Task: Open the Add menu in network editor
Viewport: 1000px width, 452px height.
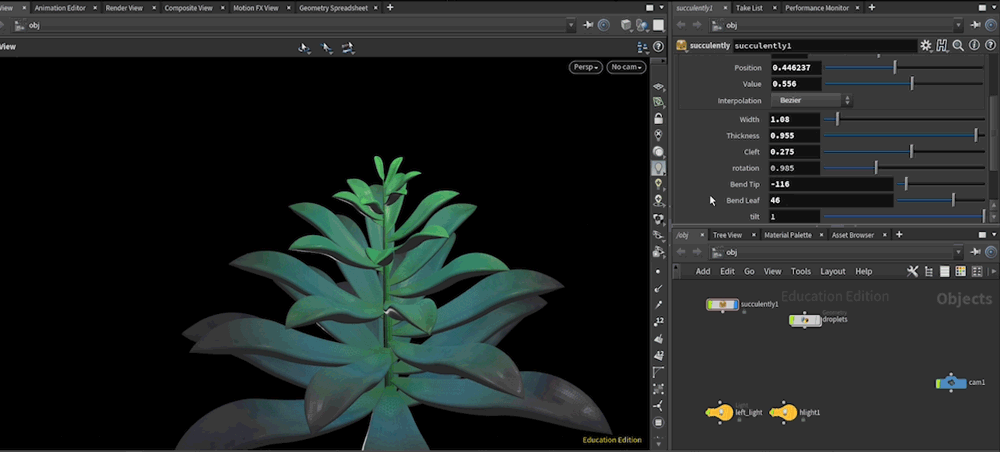Action: [x=703, y=272]
